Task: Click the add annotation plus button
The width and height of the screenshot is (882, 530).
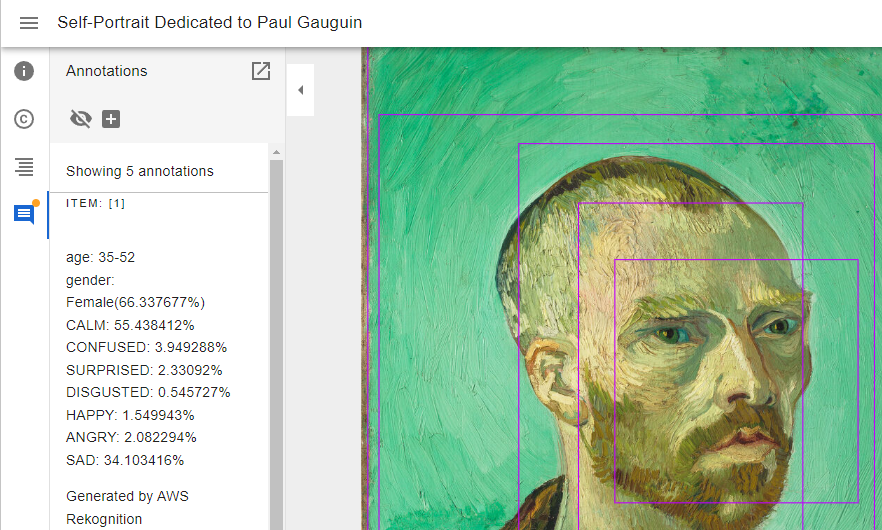Action: 111,119
